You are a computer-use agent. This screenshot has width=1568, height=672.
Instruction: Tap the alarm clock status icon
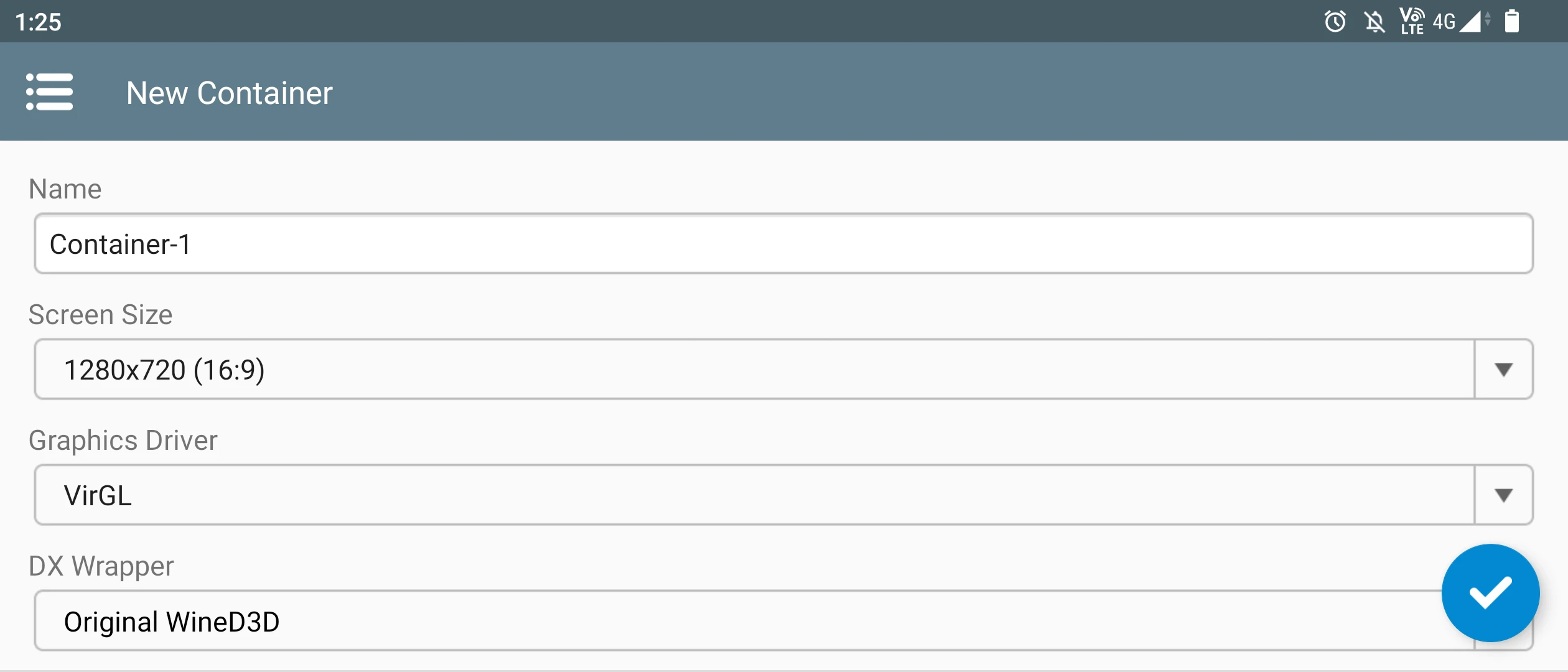pyautogui.click(x=1335, y=22)
